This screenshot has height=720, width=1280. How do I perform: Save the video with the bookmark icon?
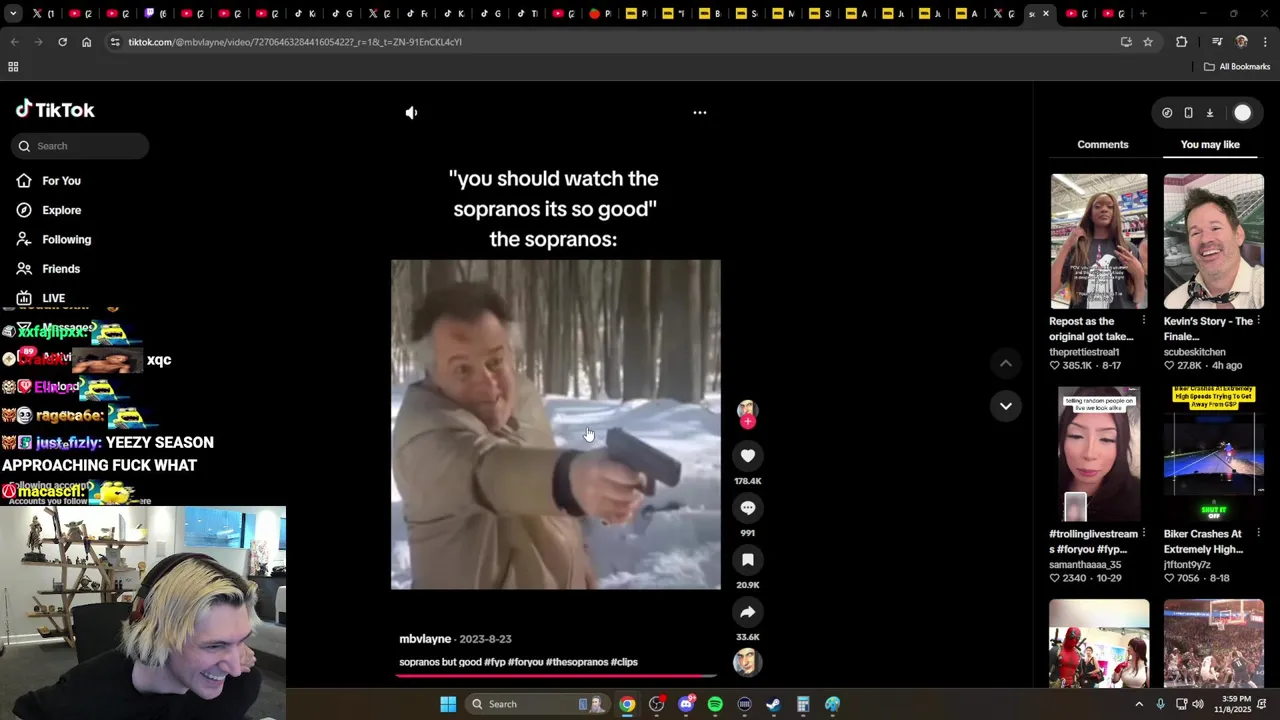pos(747,560)
